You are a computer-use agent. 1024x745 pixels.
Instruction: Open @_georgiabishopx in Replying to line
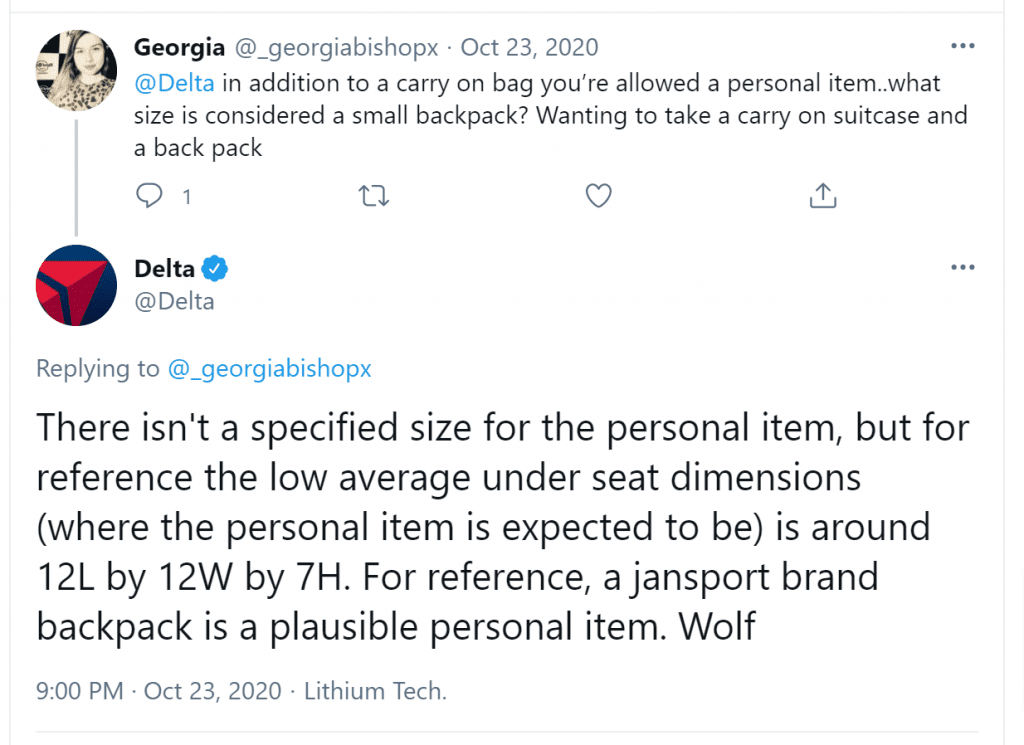point(269,369)
